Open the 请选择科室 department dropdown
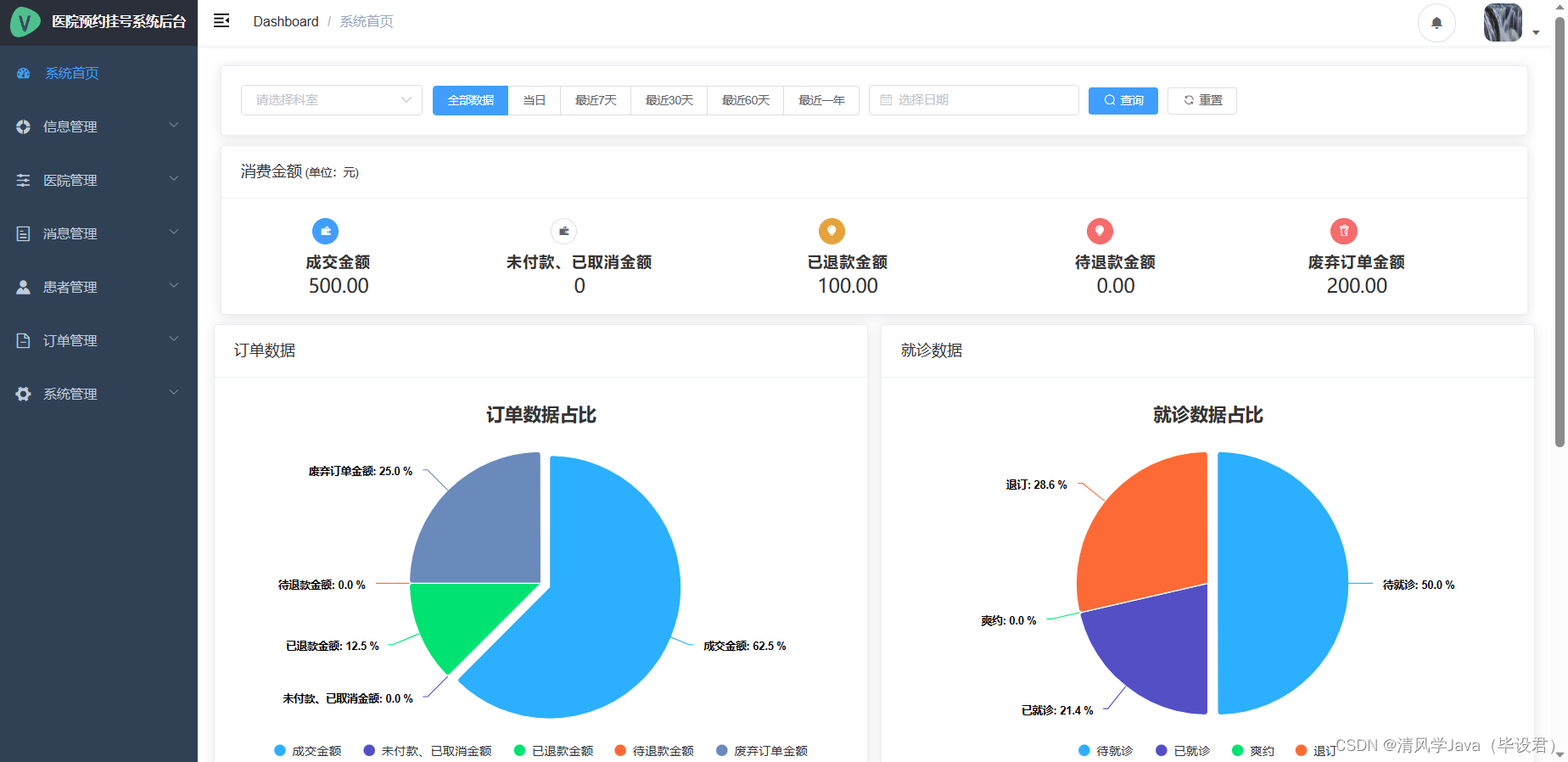 pyautogui.click(x=332, y=100)
